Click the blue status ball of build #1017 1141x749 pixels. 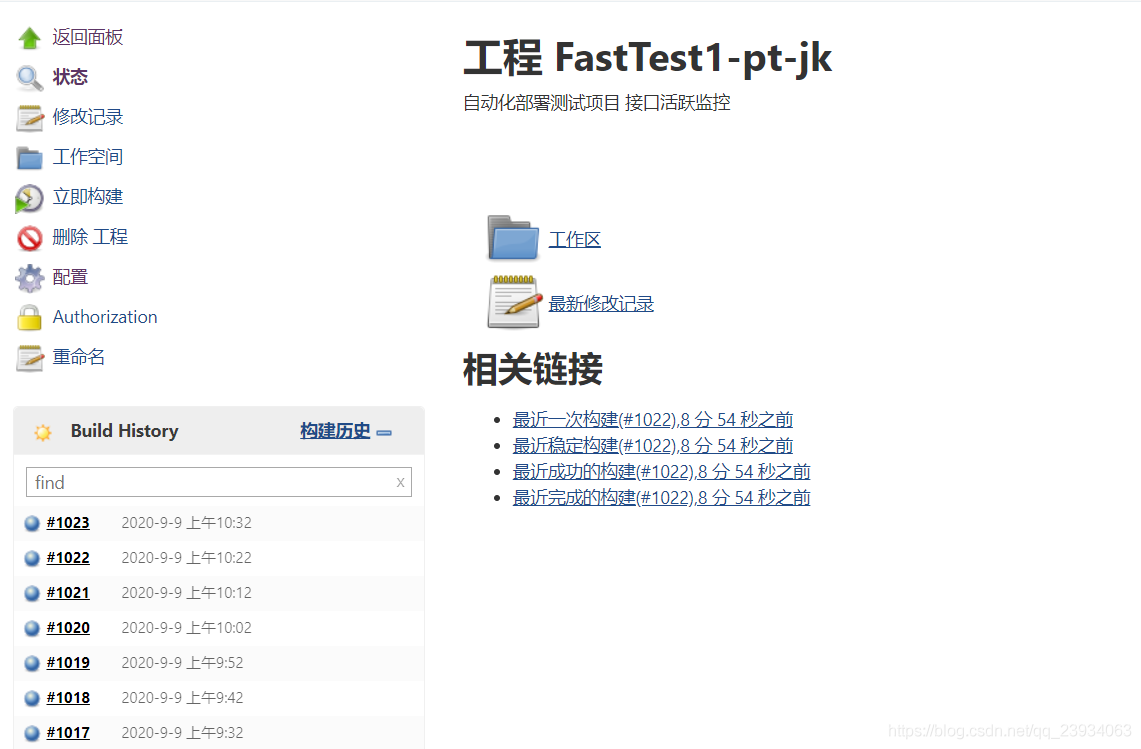[x=32, y=733]
